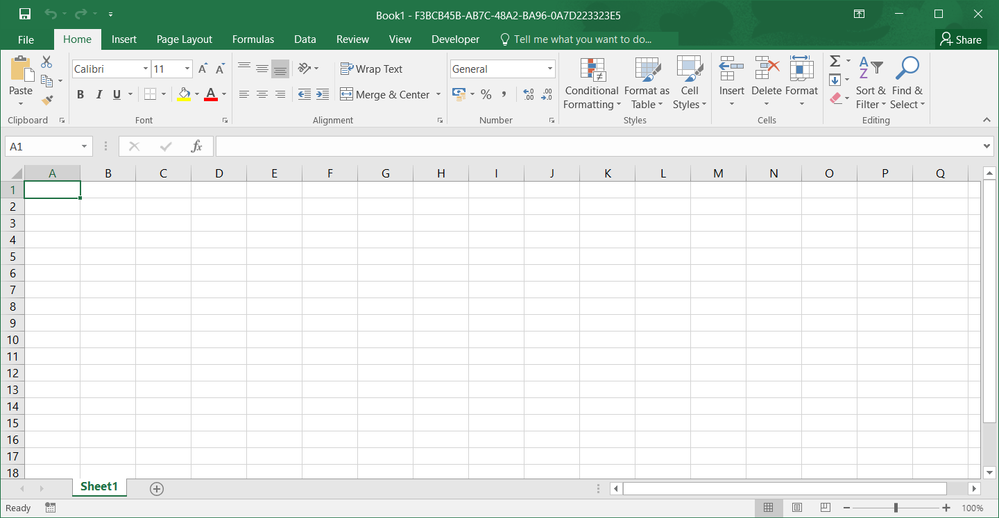Click the Format Painter brush icon
The image size is (999, 518).
click(47, 100)
